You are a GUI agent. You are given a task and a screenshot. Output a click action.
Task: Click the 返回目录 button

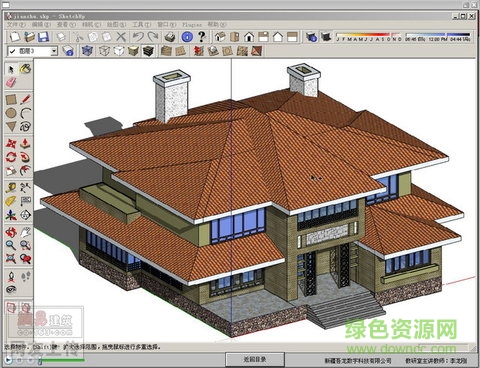click(x=255, y=360)
